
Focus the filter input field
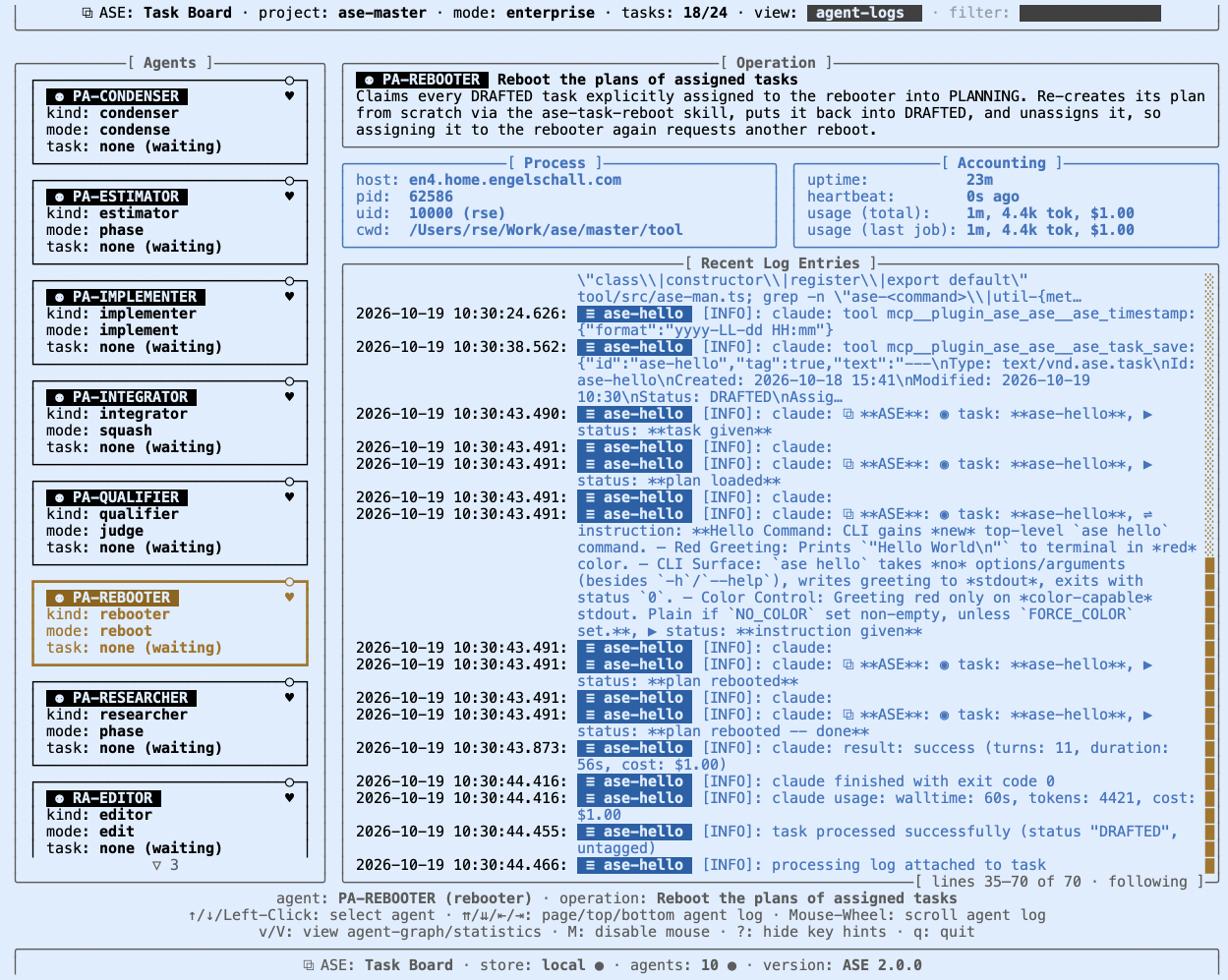tap(1089, 13)
